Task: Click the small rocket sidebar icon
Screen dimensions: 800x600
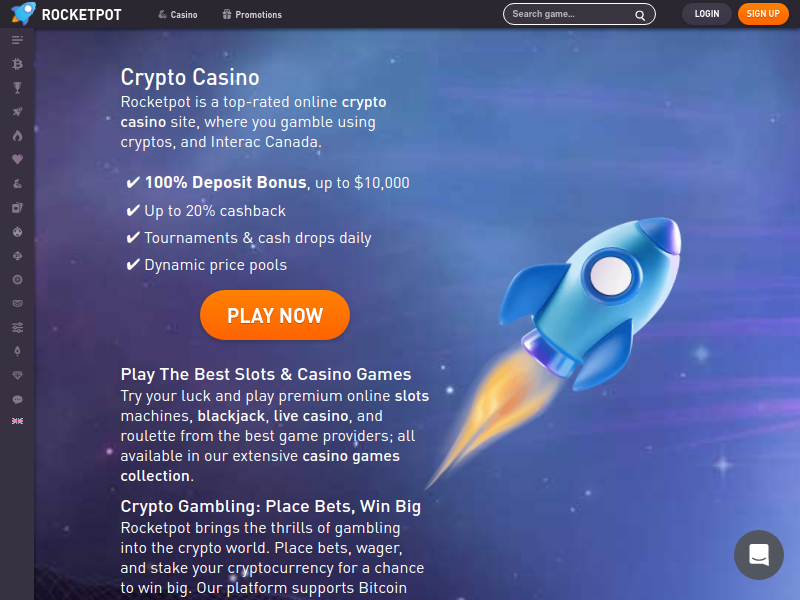Action: (x=17, y=112)
